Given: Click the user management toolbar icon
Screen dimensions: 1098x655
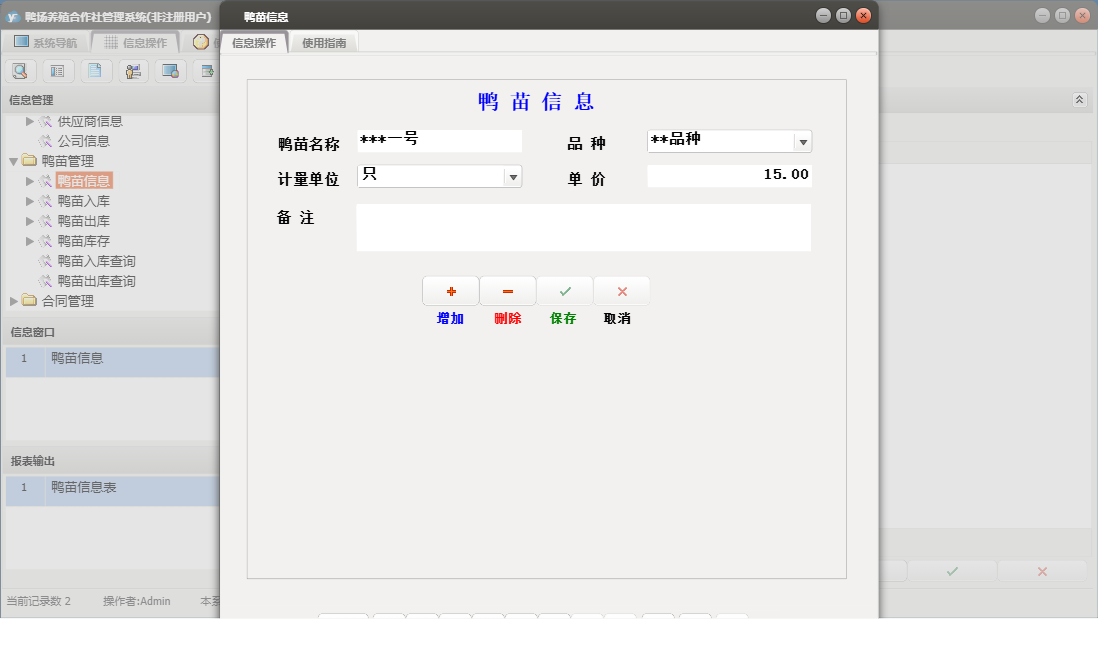Looking at the screenshot, I should [132, 70].
